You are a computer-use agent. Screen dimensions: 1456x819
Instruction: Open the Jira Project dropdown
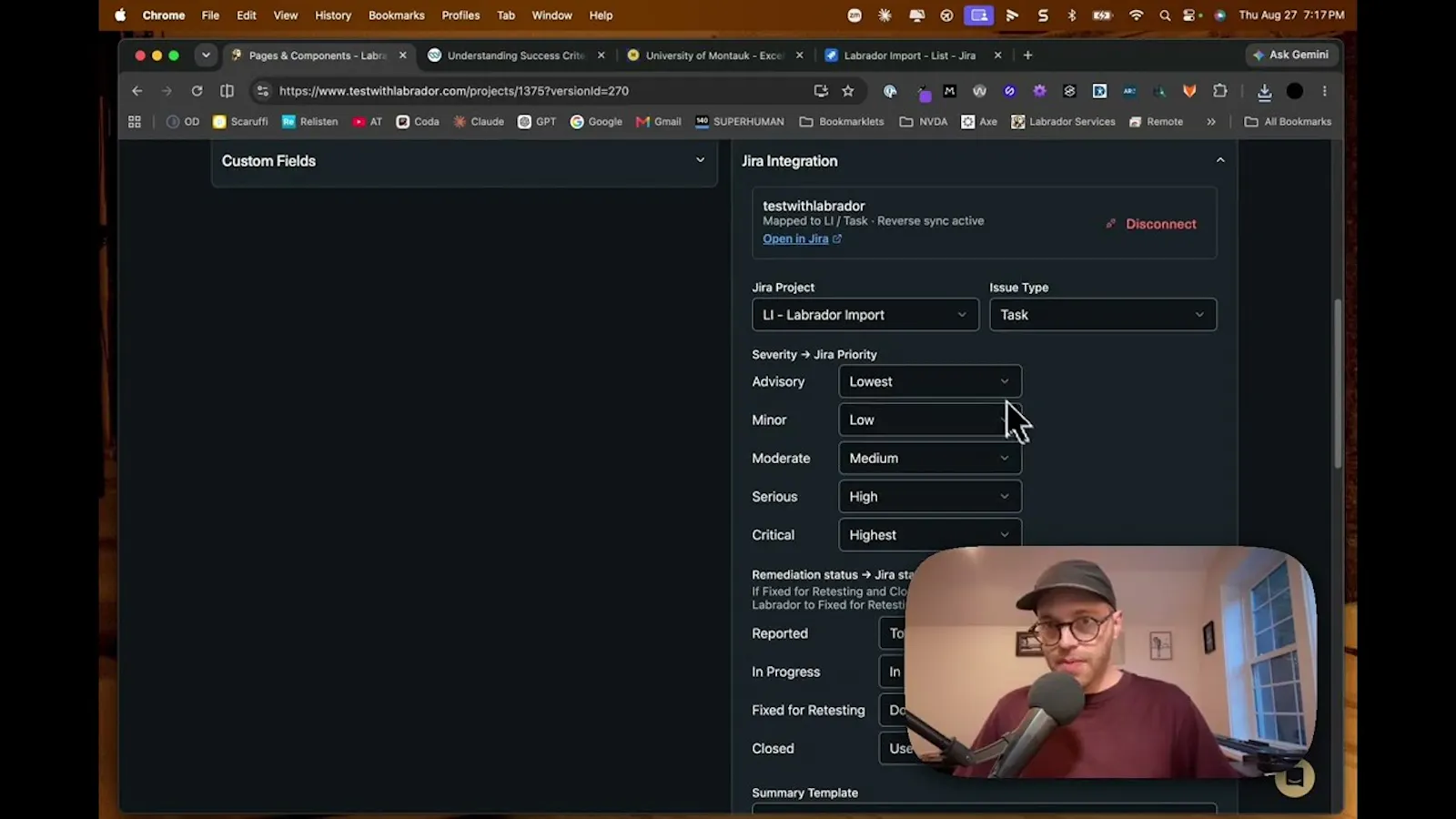(x=865, y=315)
